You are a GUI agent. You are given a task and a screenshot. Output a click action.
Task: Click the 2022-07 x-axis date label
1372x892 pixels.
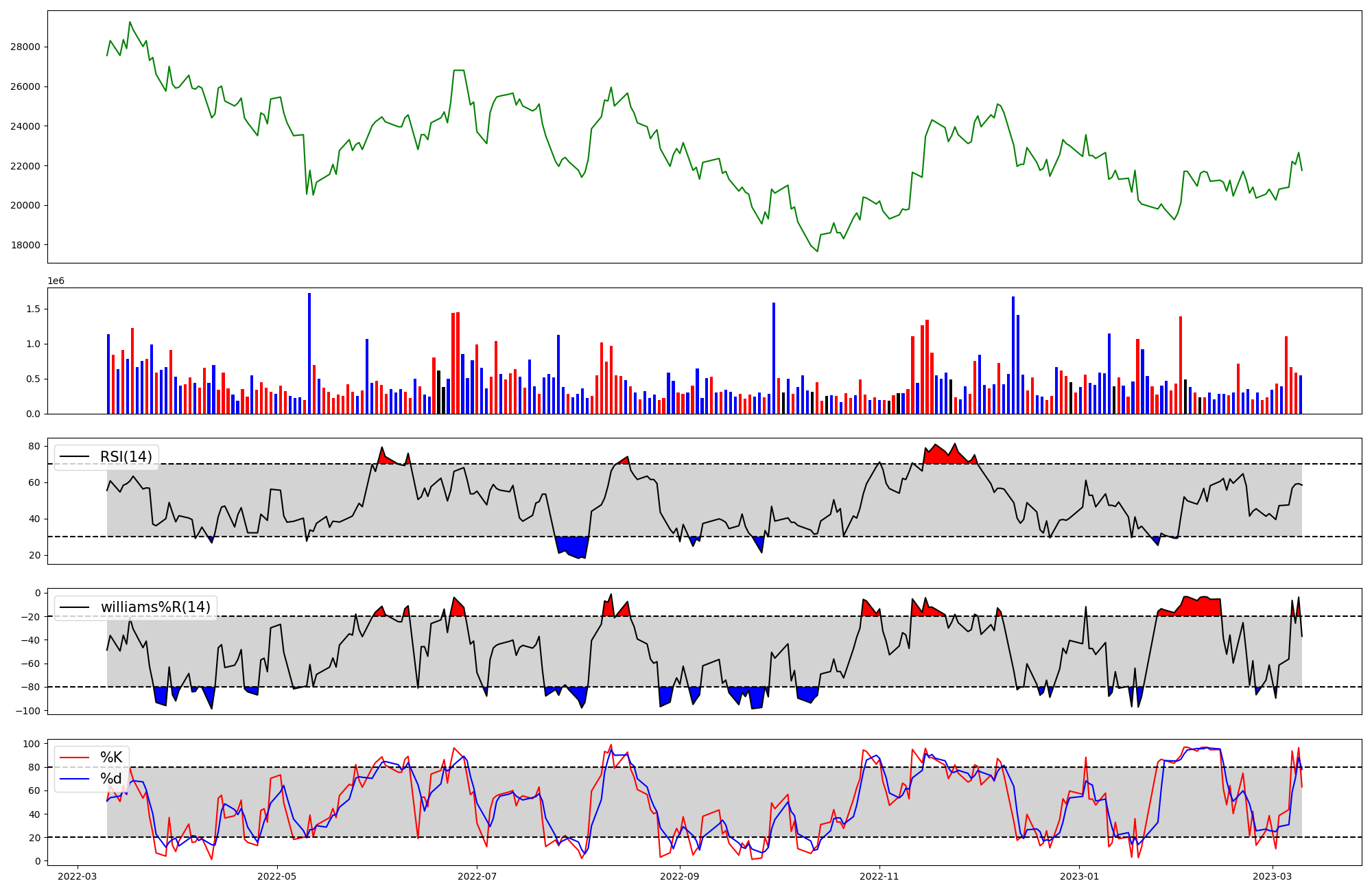coord(477,876)
